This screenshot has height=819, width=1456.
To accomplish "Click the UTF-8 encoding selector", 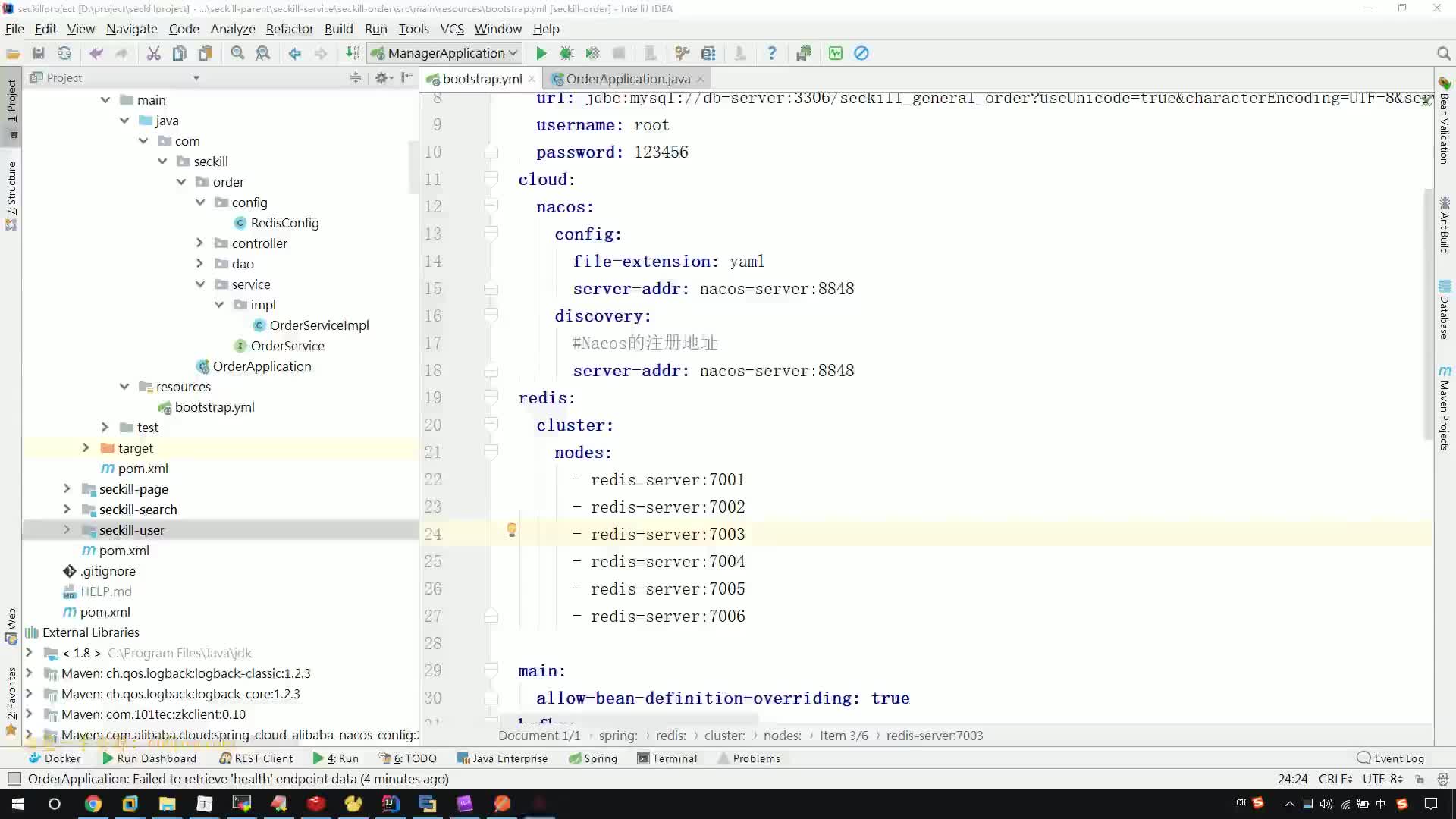I will 1382,779.
